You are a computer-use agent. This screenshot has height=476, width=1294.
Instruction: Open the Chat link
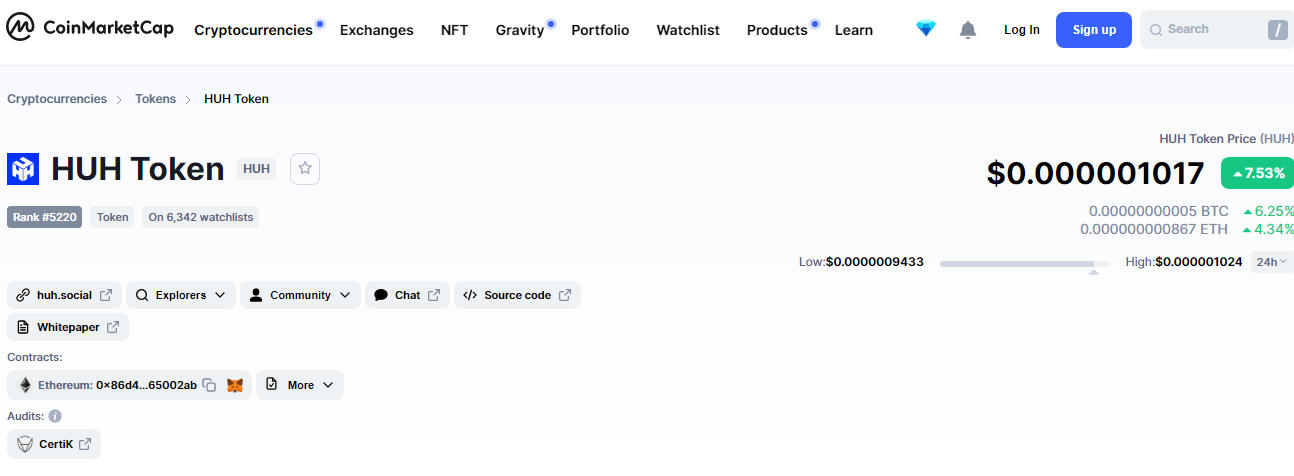407,295
